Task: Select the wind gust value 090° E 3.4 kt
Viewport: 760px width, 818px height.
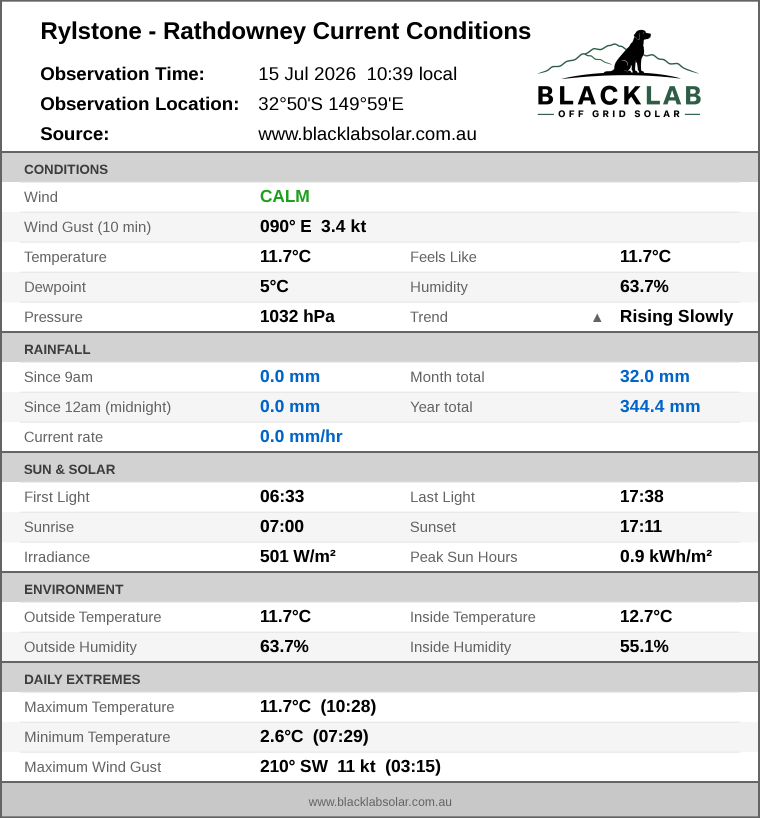Action: 313,226
